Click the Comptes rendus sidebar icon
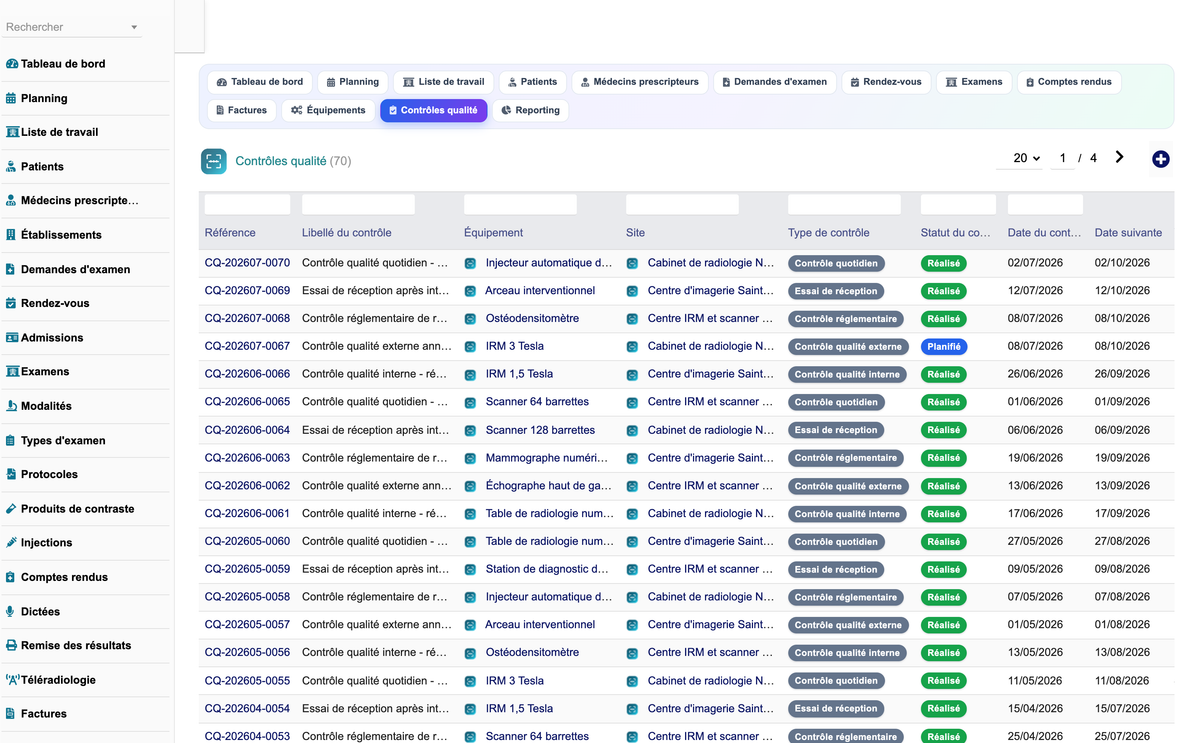Image resolution: width=1200 pixels, height=743 pixels. pyautogui.click(x=11, y=577)
